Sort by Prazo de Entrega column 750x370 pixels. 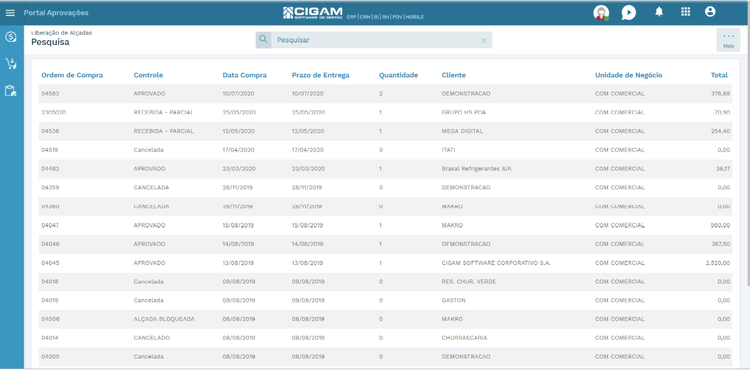(320, 75)
